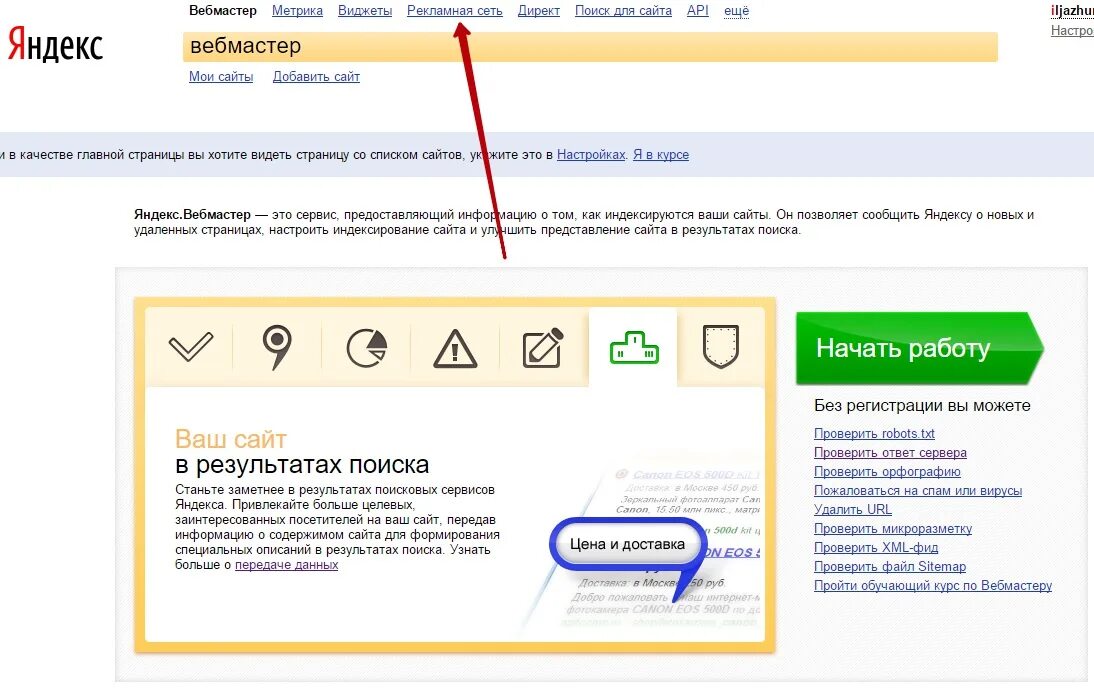Screen dimensions: 1094x688
Task: Open Поиск для сайта link
Action: (x=623, y=10)
